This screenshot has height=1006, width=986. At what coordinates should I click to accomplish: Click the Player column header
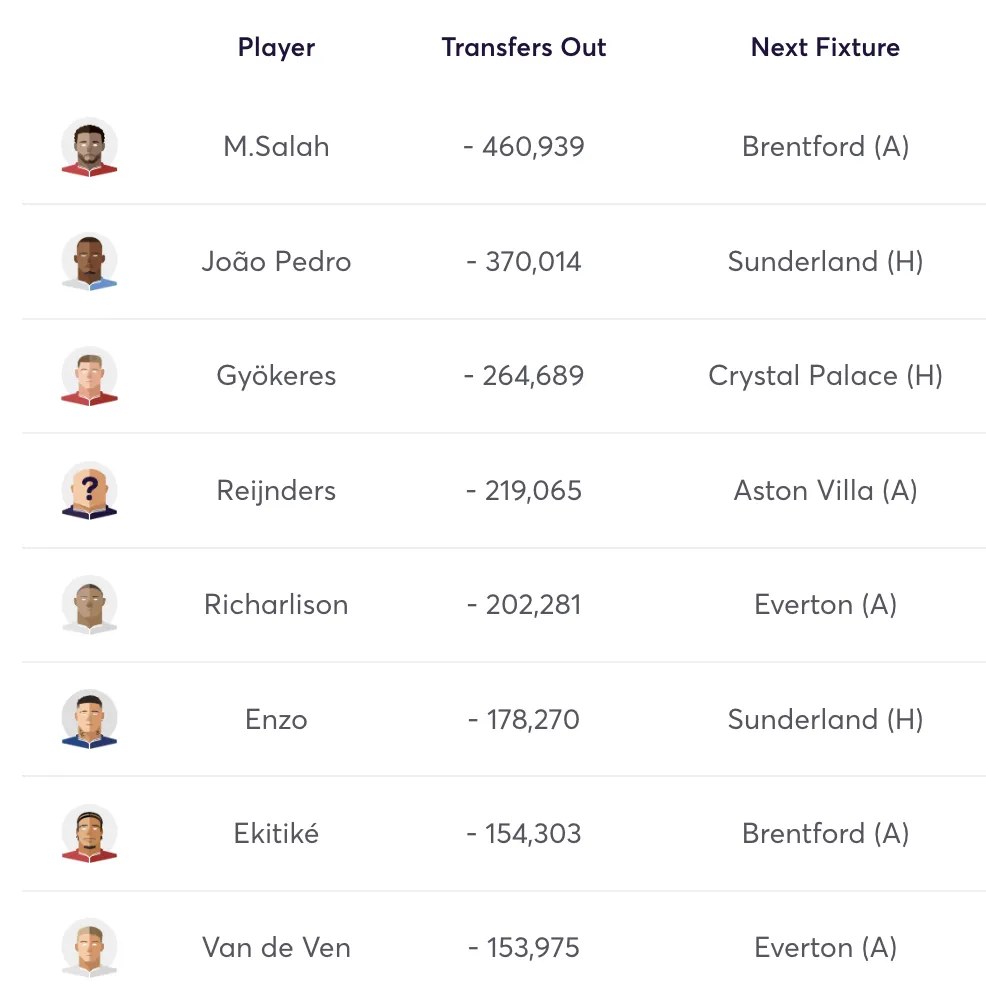pyautogui.click(x=276, y=47)
